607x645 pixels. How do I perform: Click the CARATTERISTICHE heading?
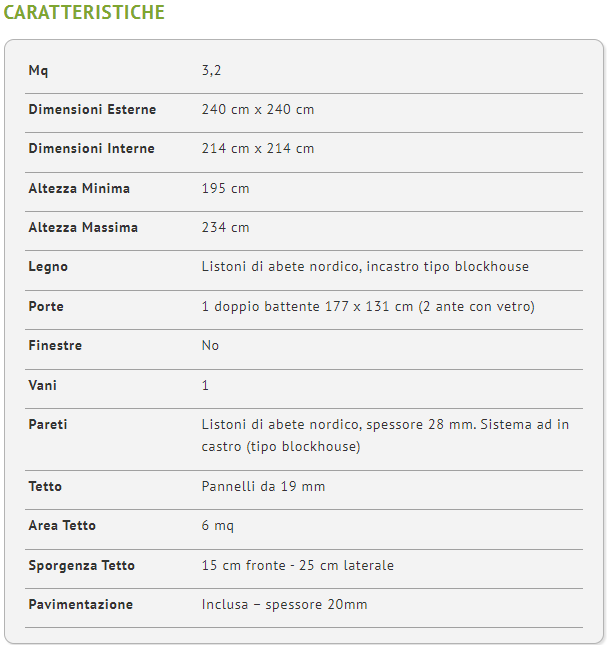coord(84,12)
